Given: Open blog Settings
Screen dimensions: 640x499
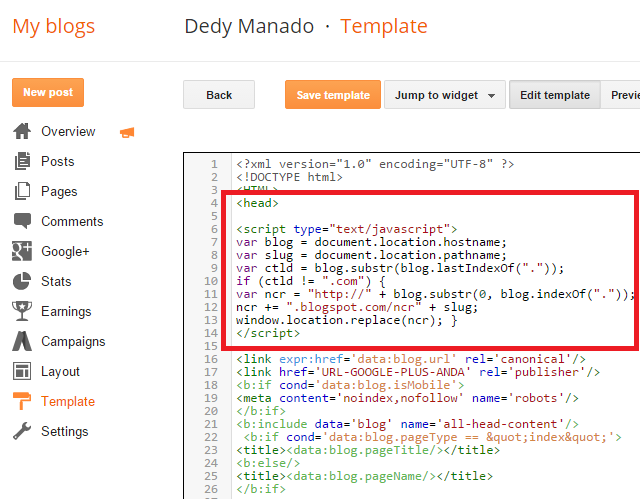Looking at the screenshot, I should pos(64,431).
